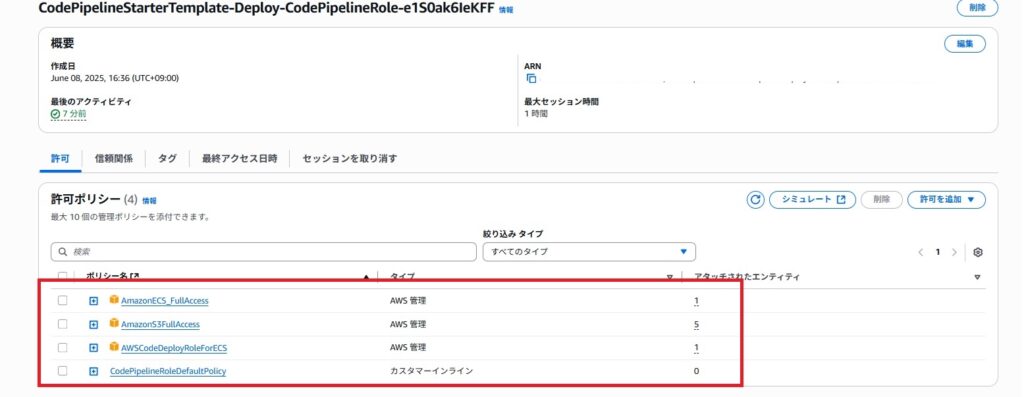Click the 情報 link beside 許可ポリシー
1024x397 pixels.
[x=150, y=201]
